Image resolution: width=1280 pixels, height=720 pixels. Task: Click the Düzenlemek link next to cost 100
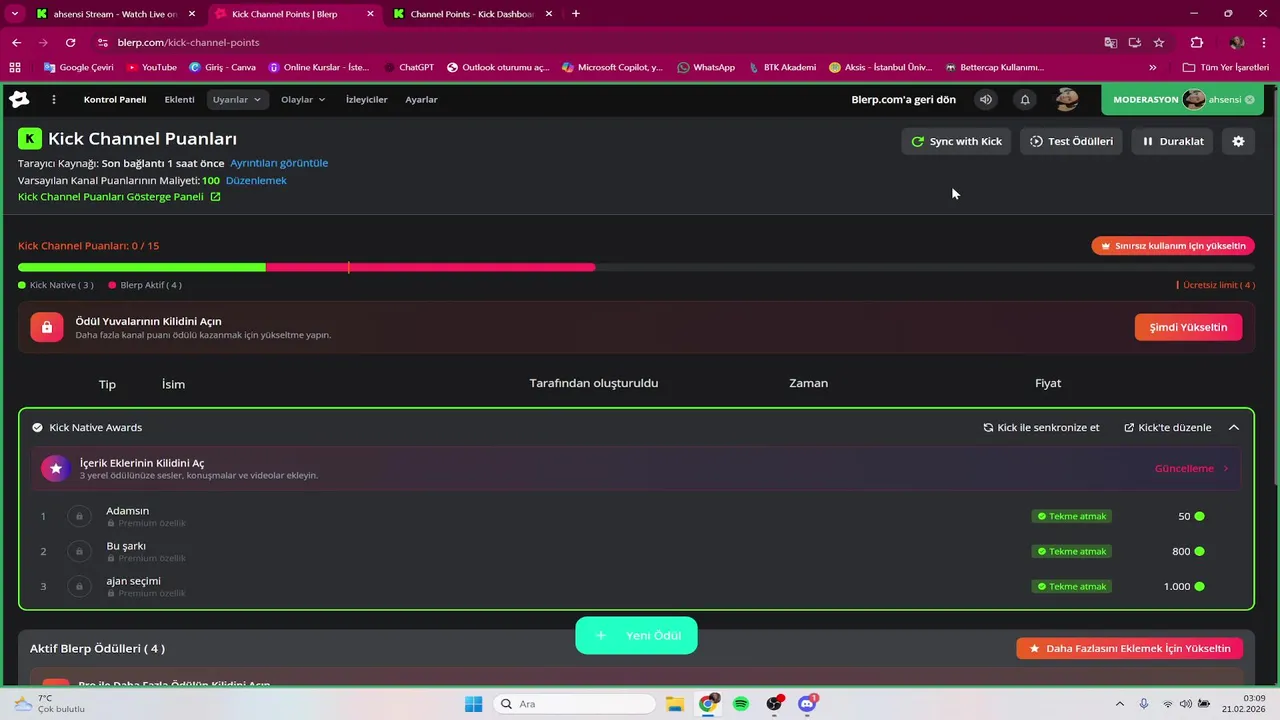(x=256, y=181)
